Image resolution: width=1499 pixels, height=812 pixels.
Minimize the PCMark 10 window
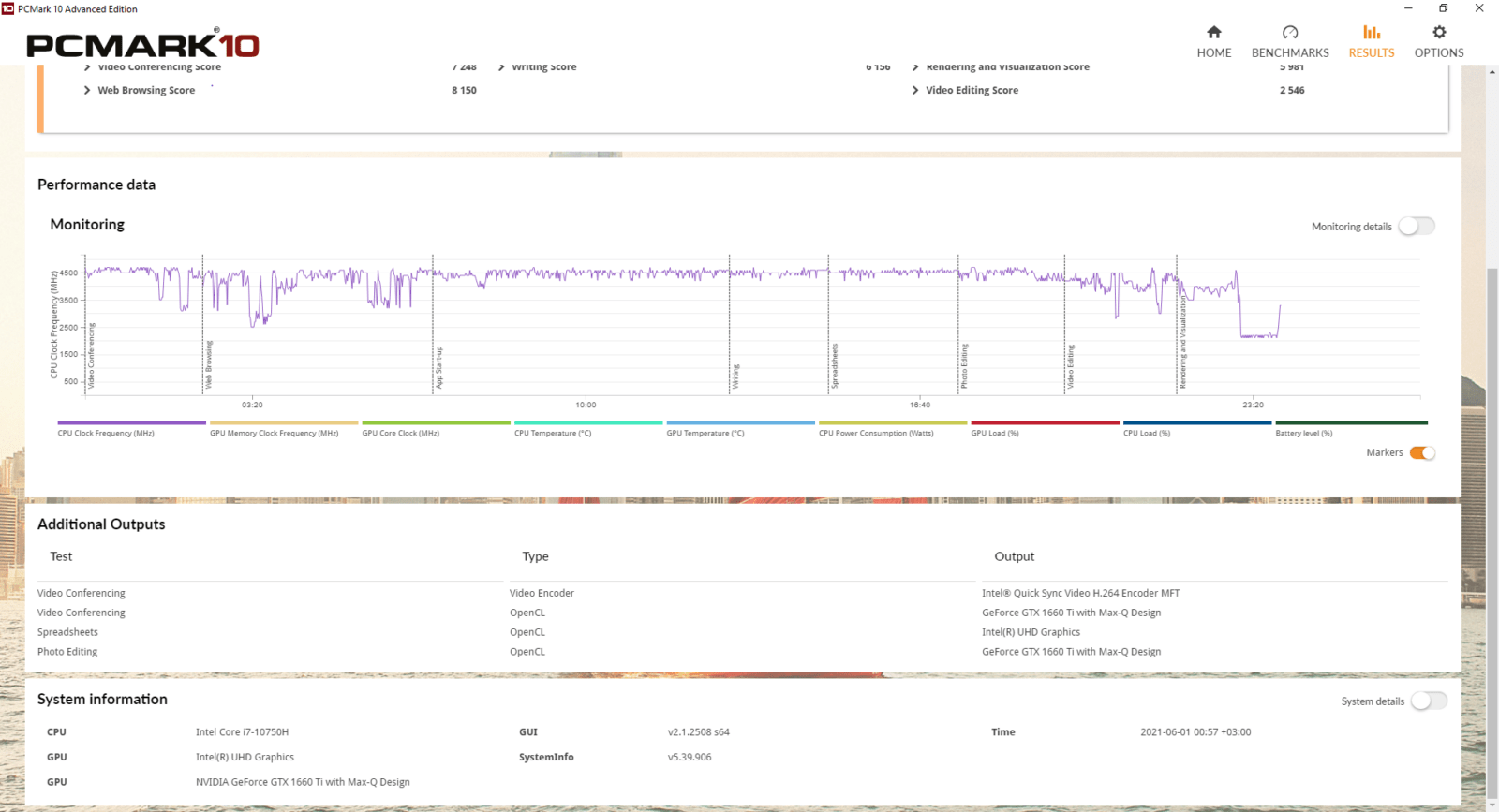tap(1408, 8)
